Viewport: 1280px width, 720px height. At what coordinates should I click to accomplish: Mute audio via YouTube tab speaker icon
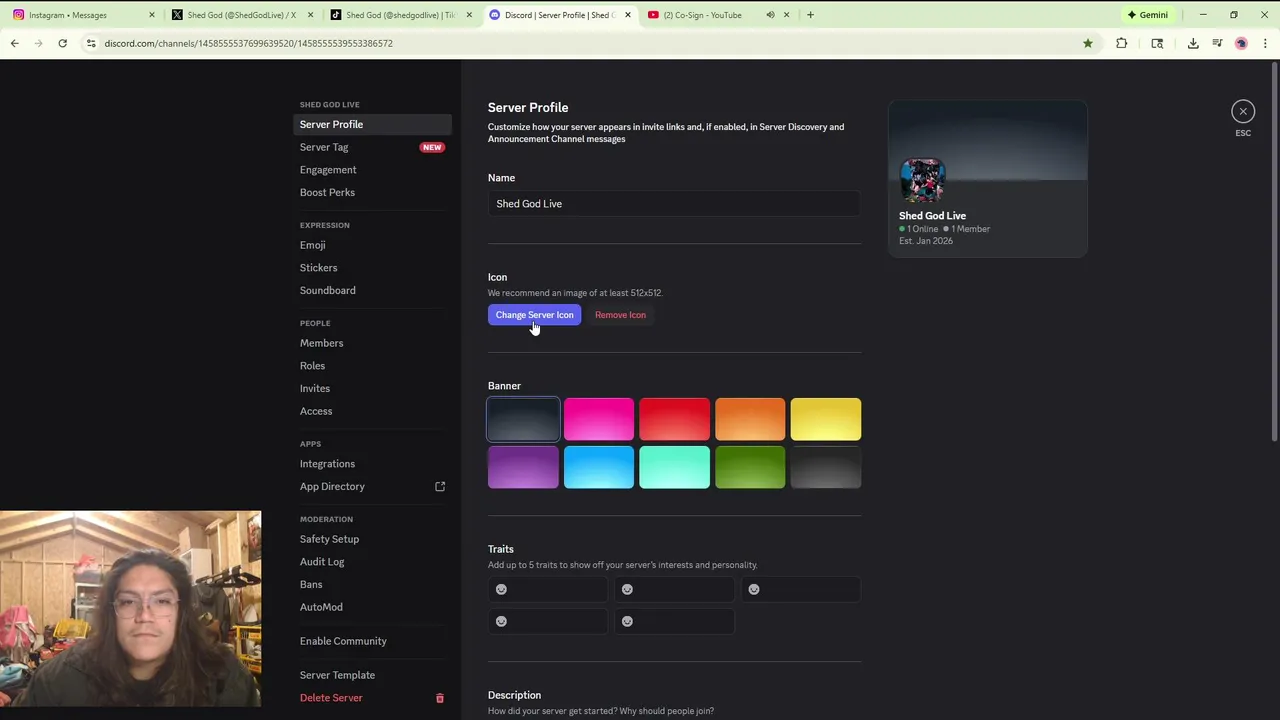(x=770, y=15)
